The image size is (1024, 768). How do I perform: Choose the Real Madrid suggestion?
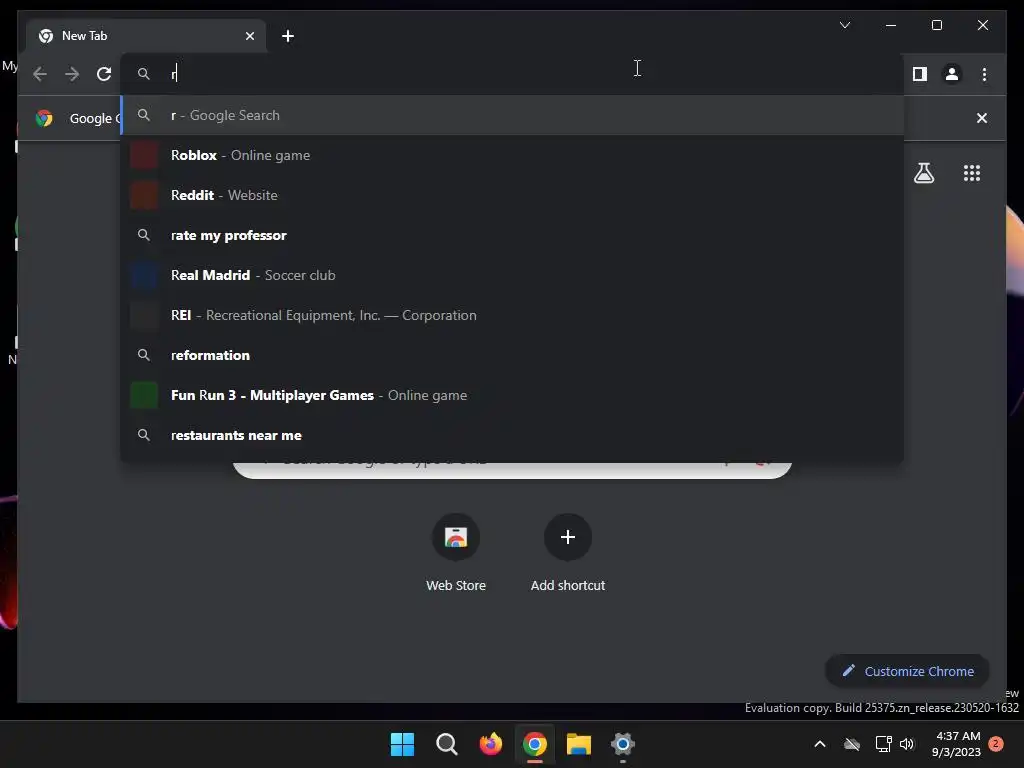click(x=513, y=275)
